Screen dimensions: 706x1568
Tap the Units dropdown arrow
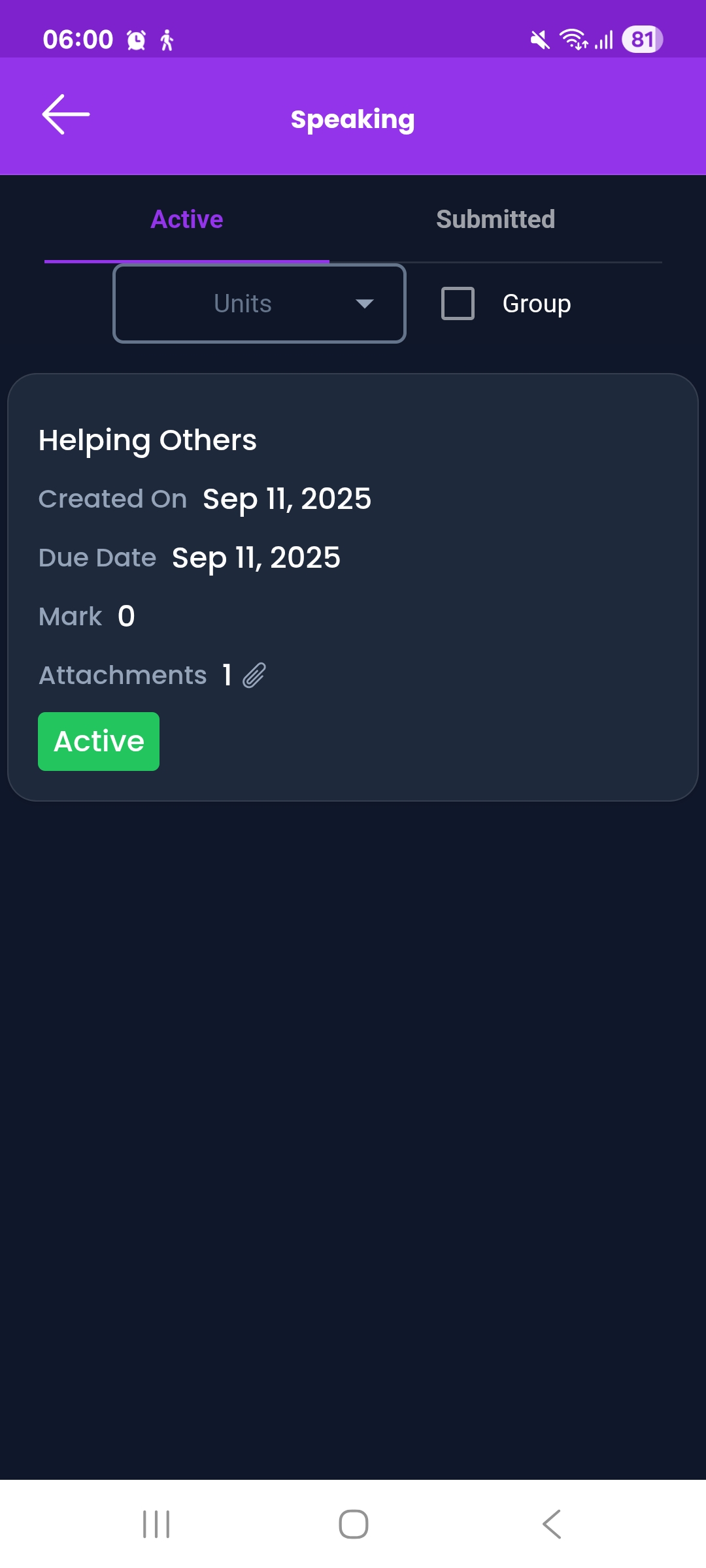tap(364, 304)
